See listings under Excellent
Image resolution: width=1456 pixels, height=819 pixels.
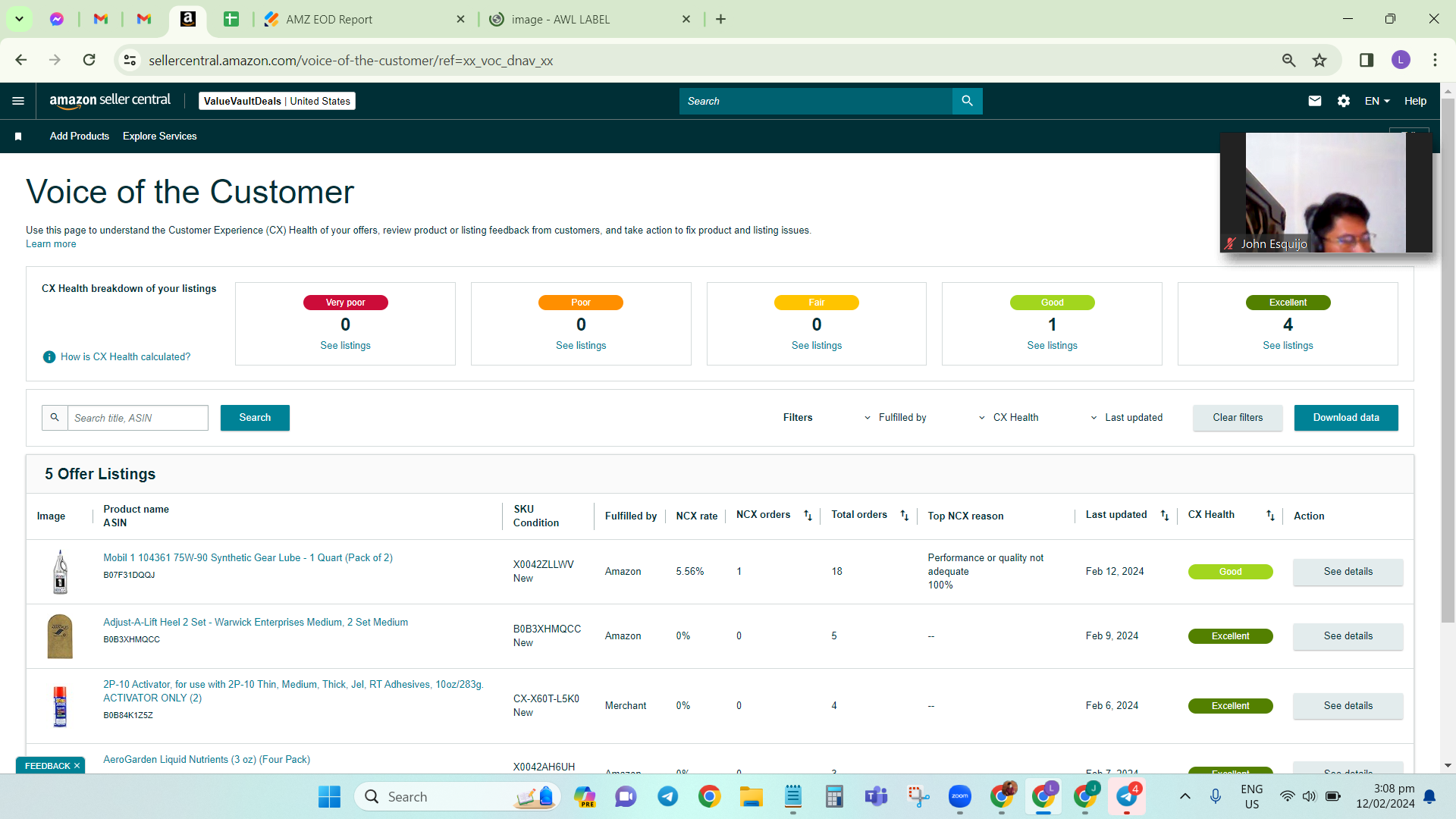coord(1288,346)
